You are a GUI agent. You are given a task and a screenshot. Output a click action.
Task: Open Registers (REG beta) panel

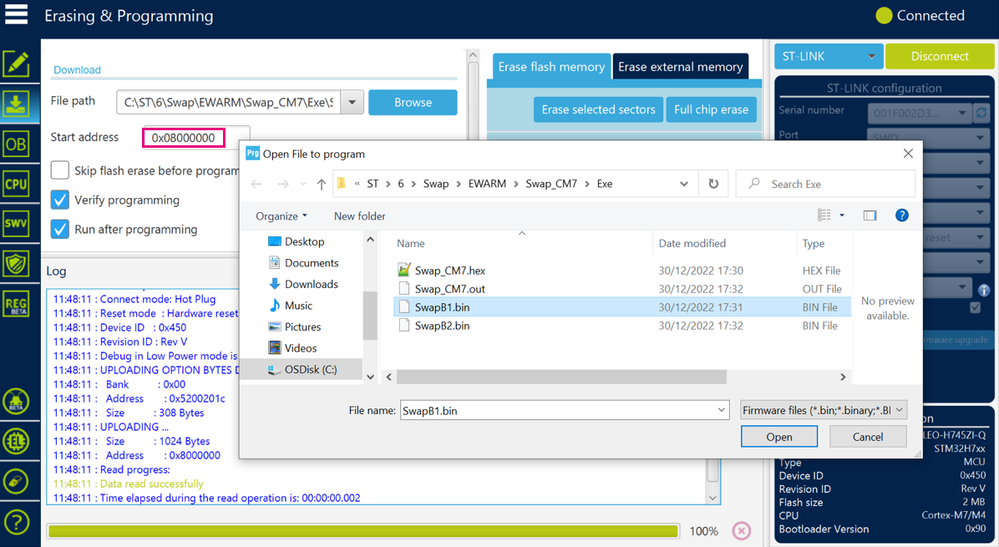tap(16, 304)
